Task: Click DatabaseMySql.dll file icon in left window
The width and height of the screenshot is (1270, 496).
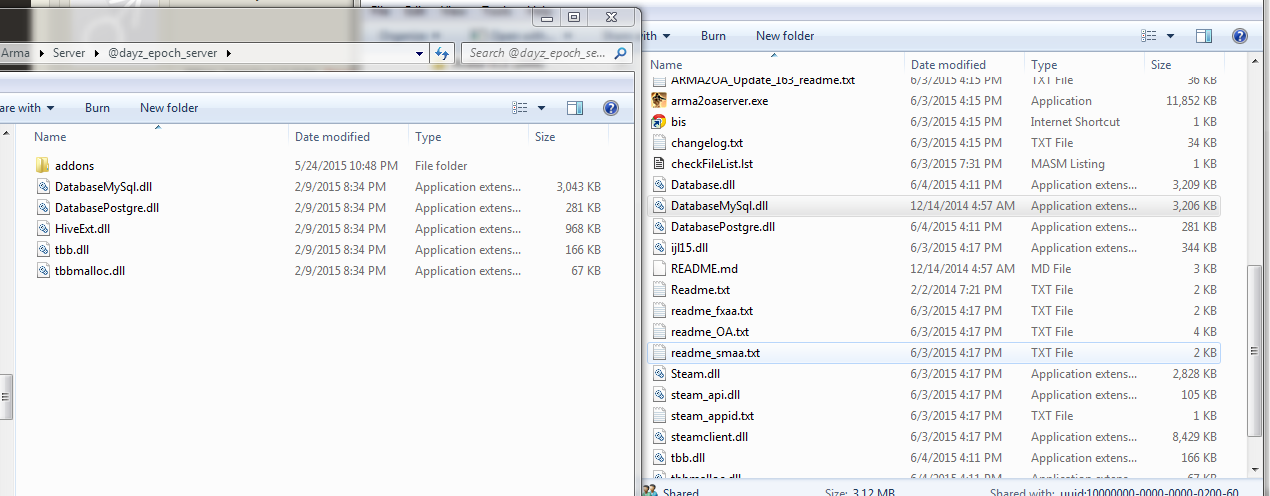Action: [42, 187]
